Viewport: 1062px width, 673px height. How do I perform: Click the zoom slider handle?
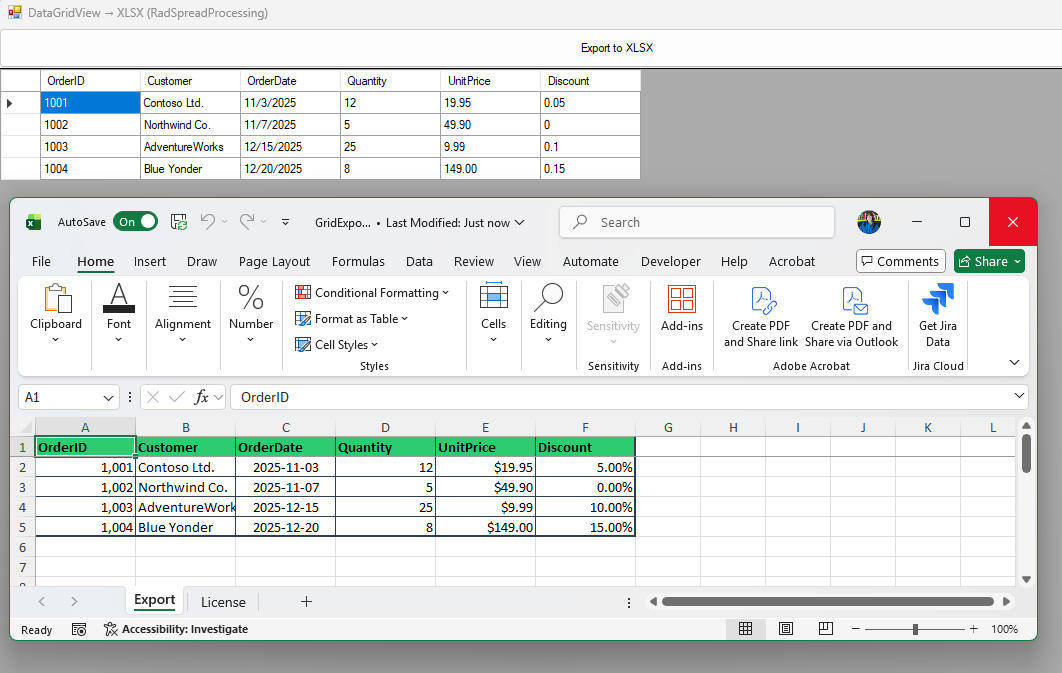point(915,630)
